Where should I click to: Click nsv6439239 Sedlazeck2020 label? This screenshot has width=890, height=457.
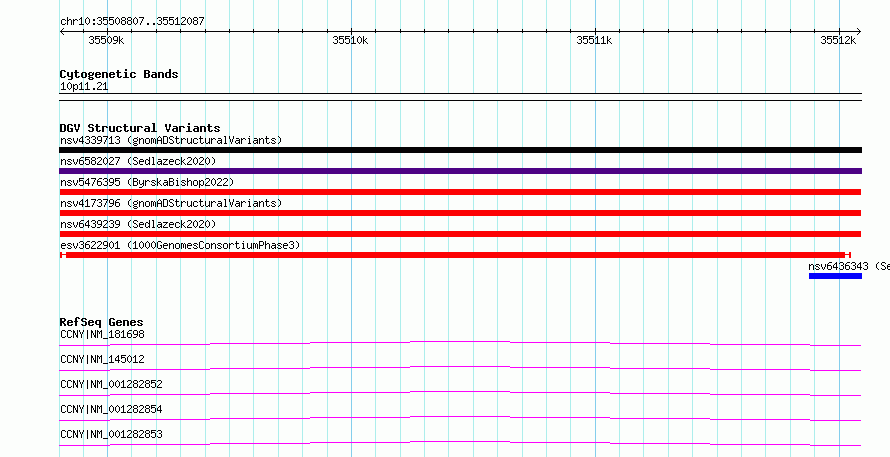pos(138,224)
